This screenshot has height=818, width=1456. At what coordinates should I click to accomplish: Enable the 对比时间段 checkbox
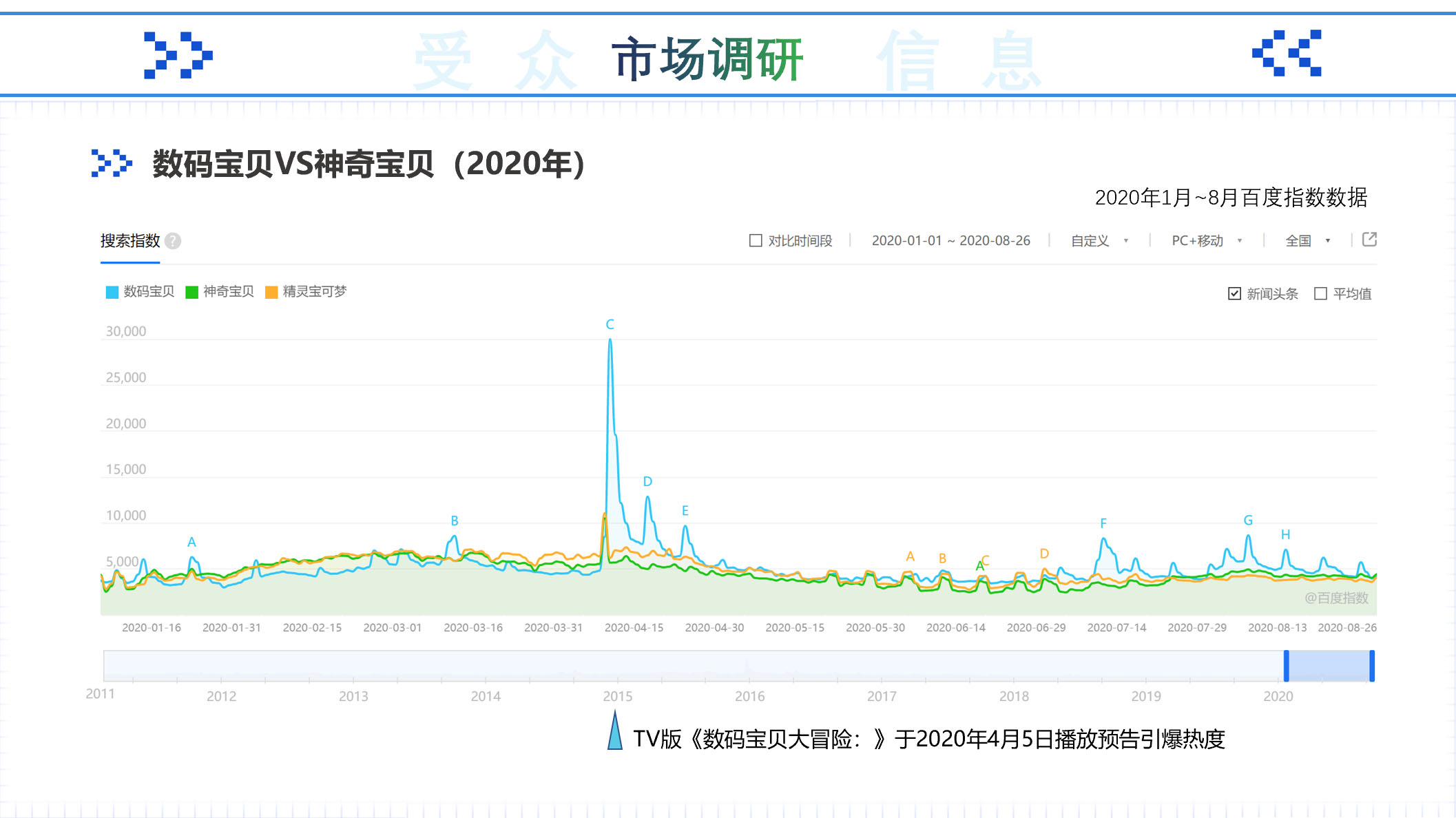click(756, 240)
